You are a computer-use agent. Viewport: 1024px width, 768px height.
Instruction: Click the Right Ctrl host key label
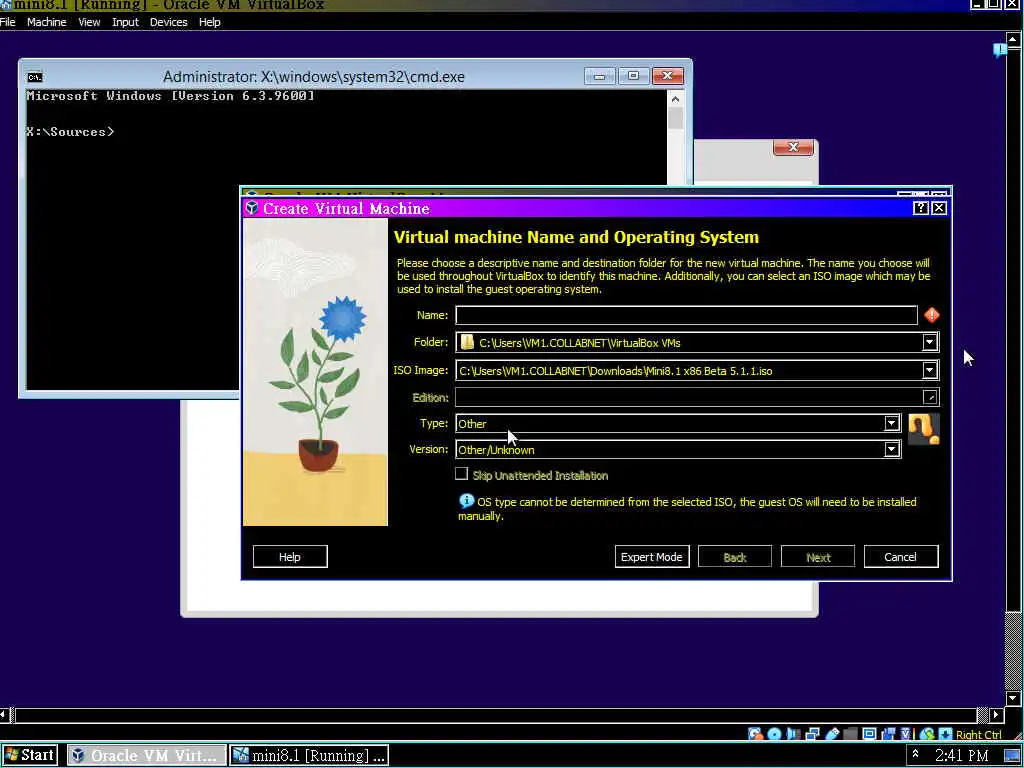click(978, 735)
